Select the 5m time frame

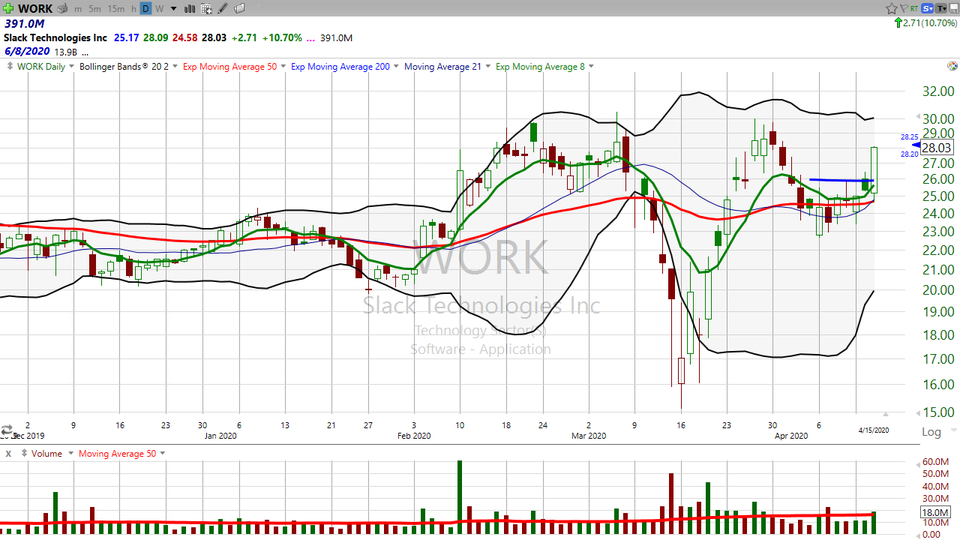coord(94,9)
